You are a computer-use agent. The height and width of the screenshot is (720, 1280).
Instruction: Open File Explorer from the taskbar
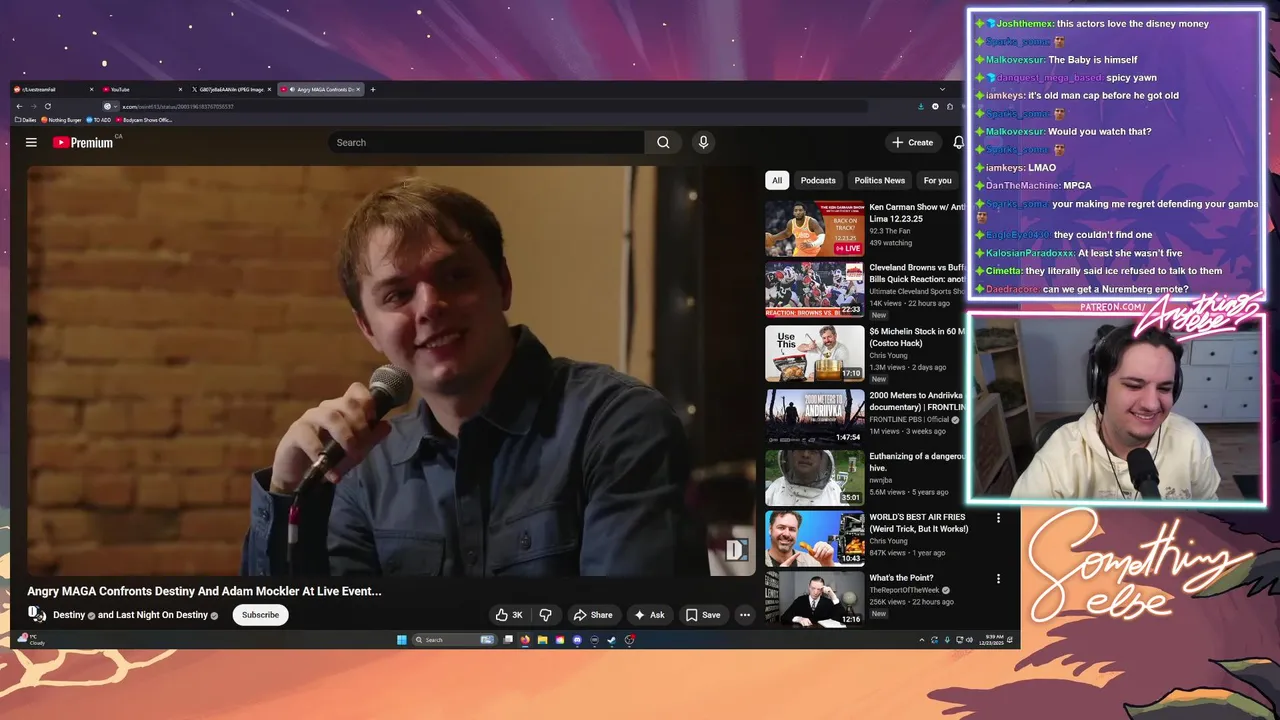542,640
